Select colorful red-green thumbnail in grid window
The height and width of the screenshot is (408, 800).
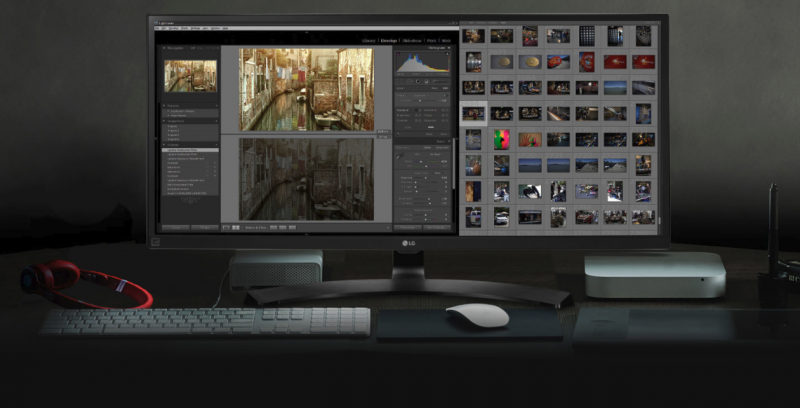point(502,139)
